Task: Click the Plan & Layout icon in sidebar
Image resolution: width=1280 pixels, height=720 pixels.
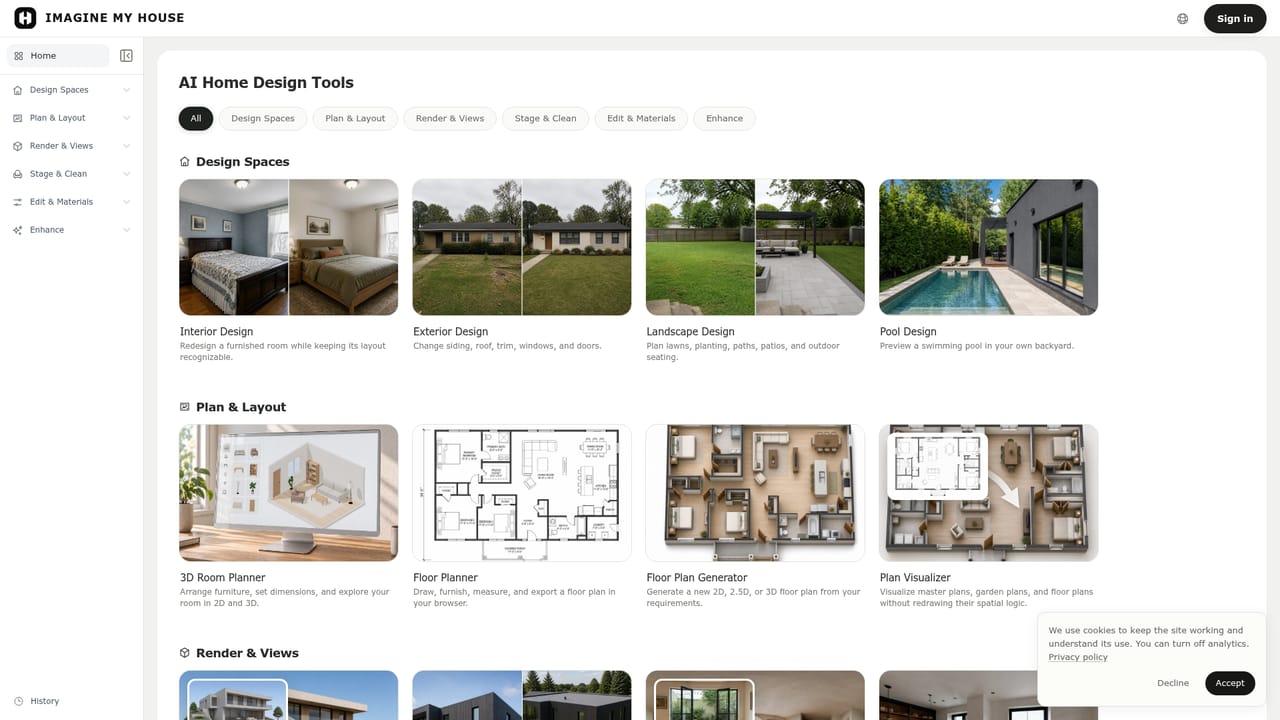Action: click(x=18, y=118)
